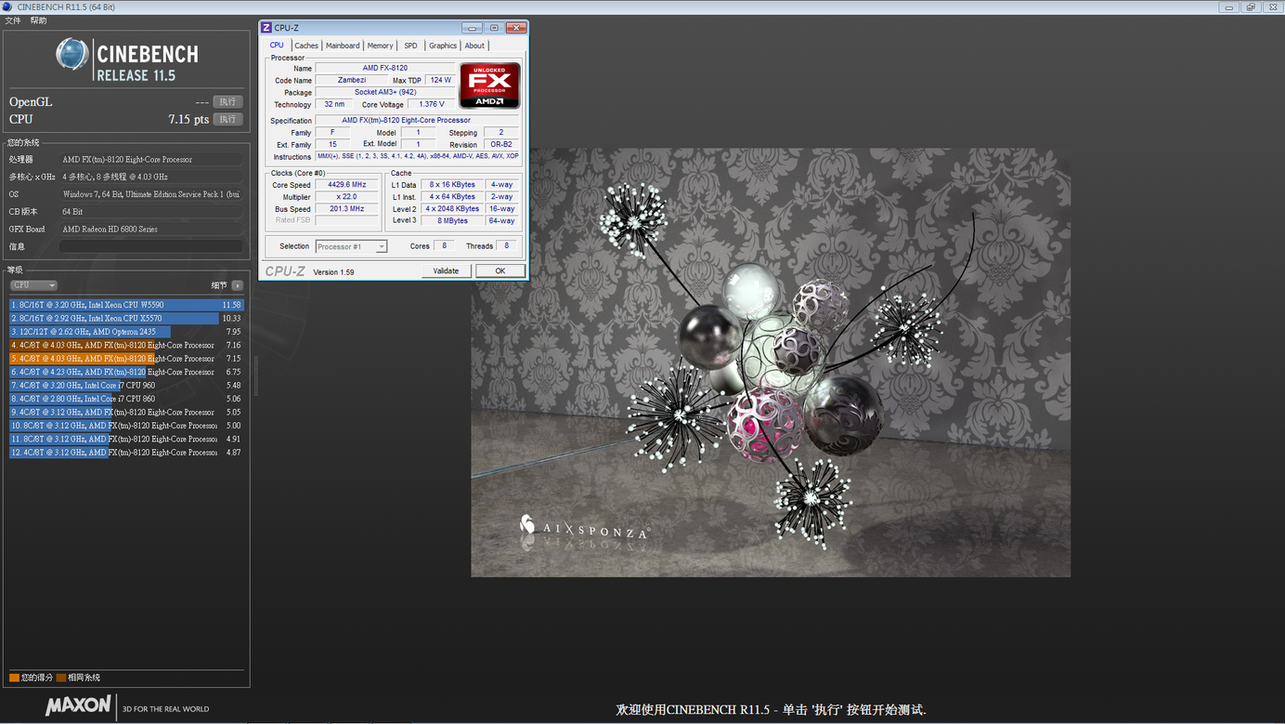This screenshot has height=724, width=1285.
Task: Open the Mainboard tab in CPU-Z
Action: 343,45
